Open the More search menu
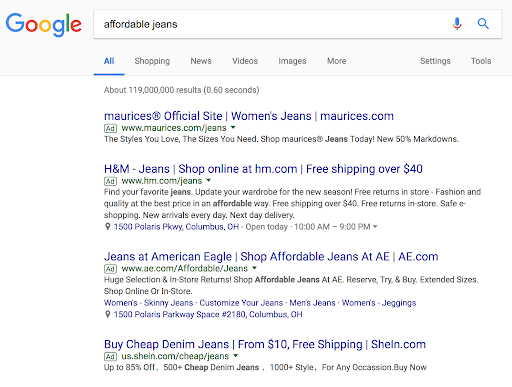The image size is (512, 387). (x=336, y=61)
